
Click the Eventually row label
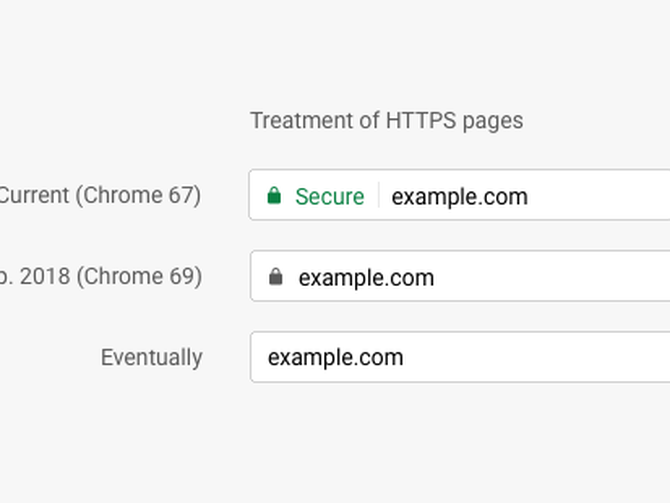pos(152,358)
